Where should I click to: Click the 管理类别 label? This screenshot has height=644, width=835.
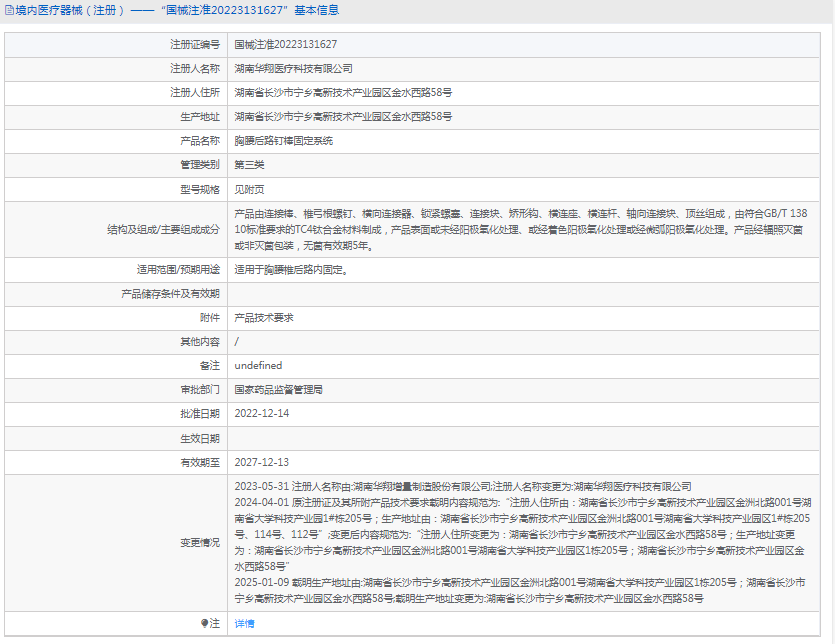pos(200,165)
